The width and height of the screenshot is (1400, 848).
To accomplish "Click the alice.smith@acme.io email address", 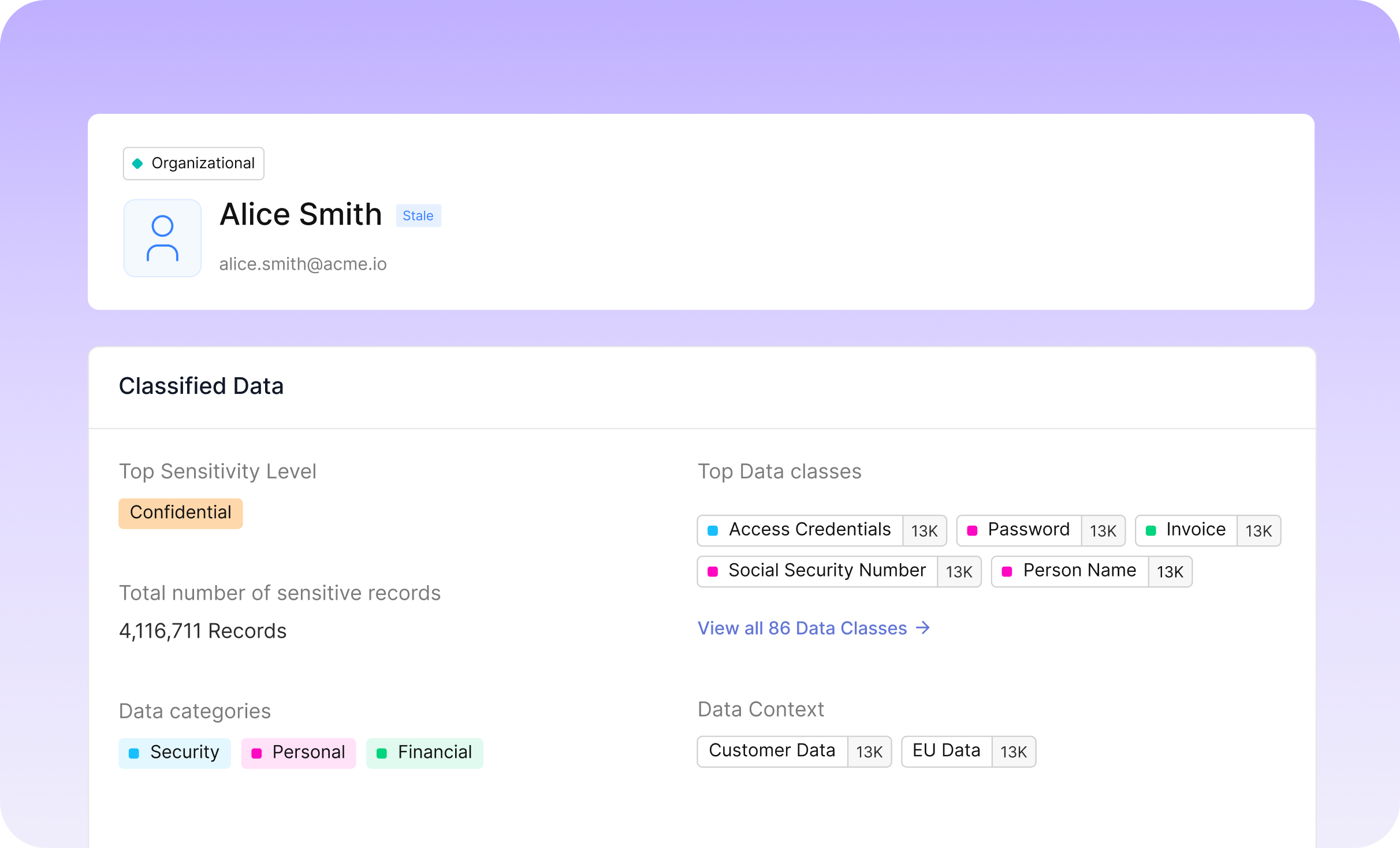I will (303, 264).
